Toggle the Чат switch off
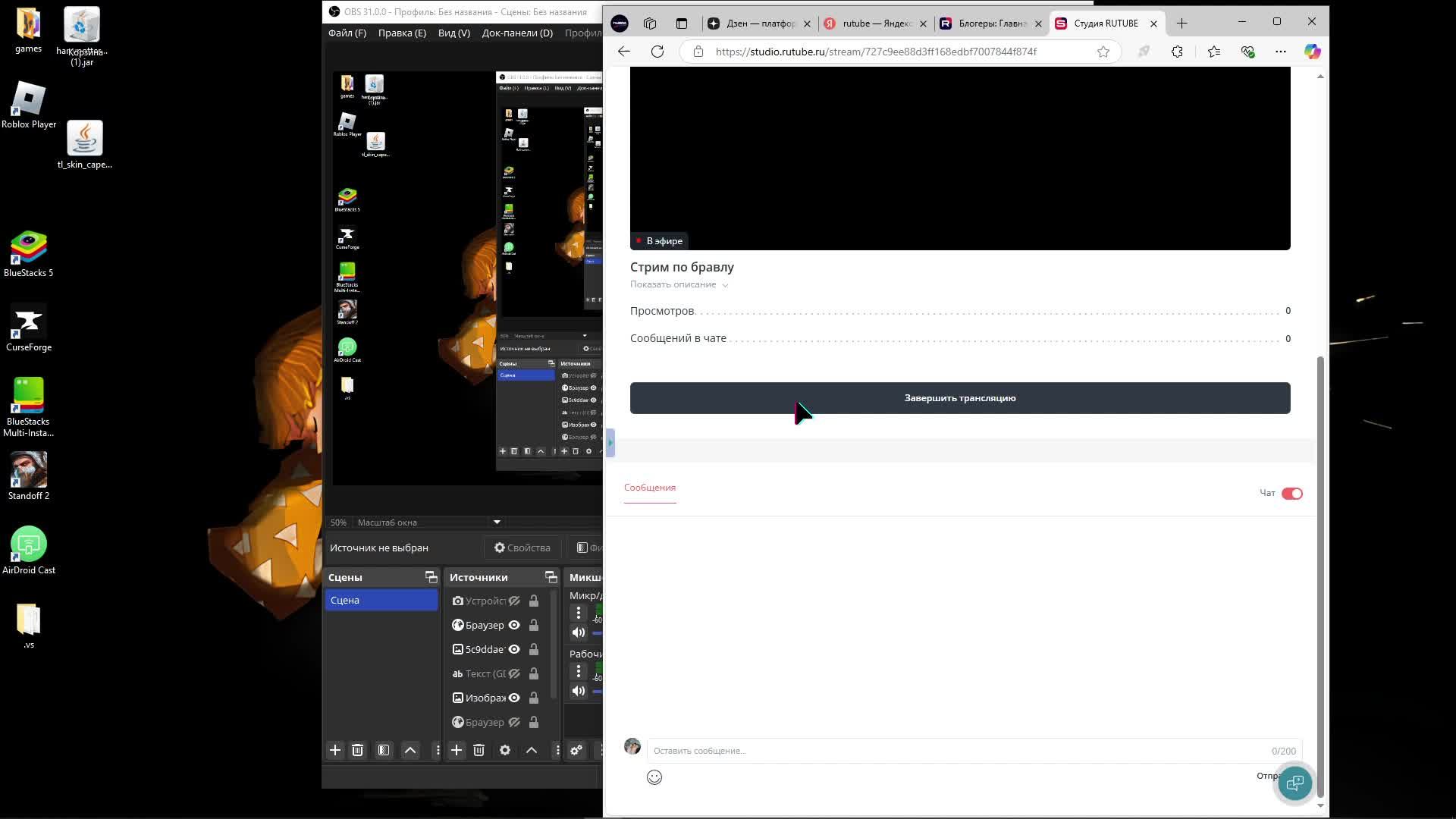Image resolution: width=1456 pixels, height=819 pixels. [x=1292, y=494]
